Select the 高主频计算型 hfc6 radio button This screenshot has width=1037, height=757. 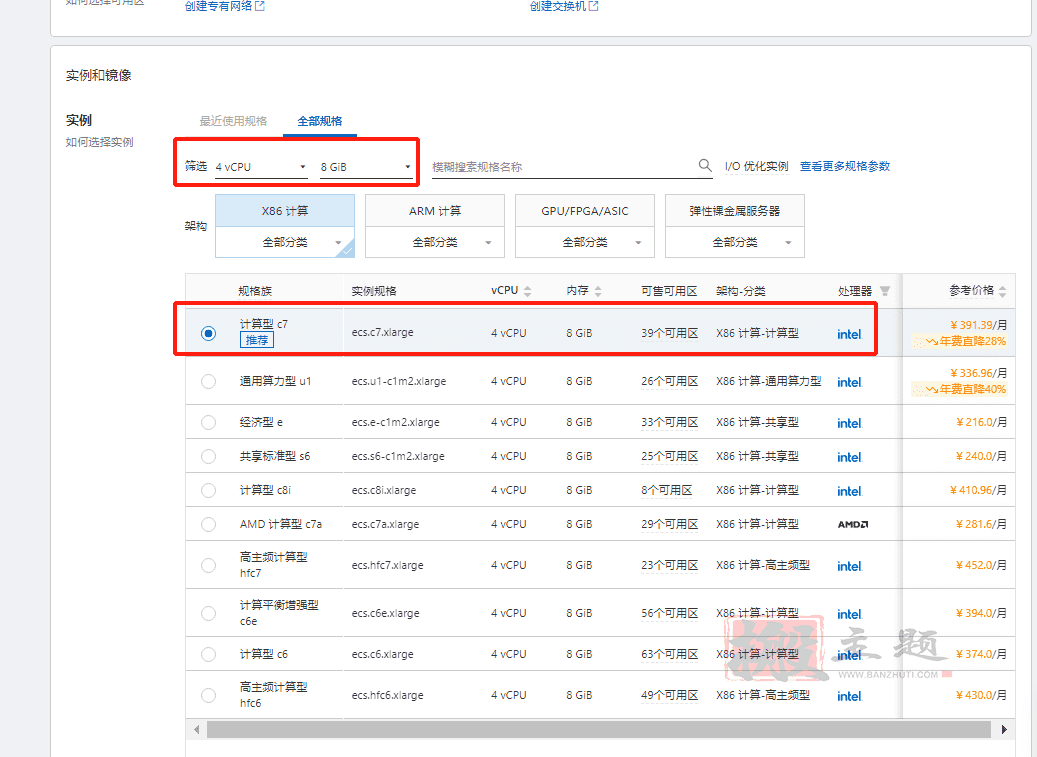pyautogui.click(x=208, y=696)
